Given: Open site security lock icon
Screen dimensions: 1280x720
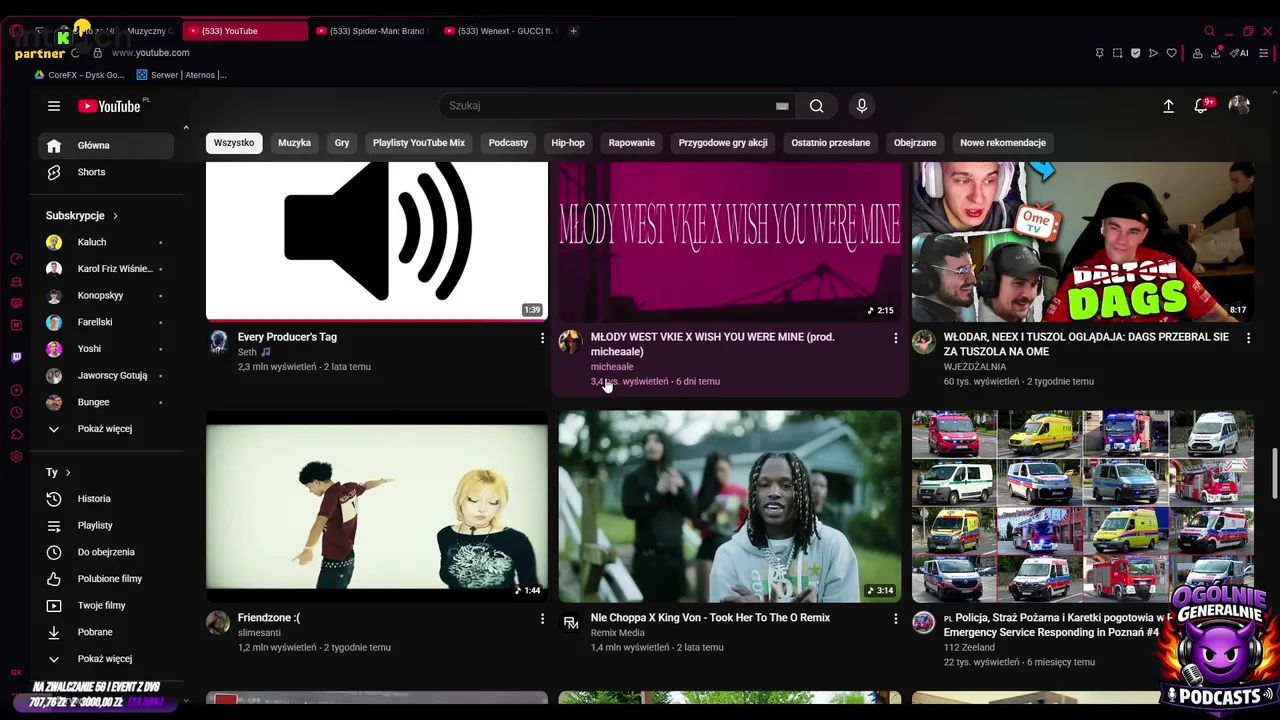Looking at the screenshot, I should [97, 53].
